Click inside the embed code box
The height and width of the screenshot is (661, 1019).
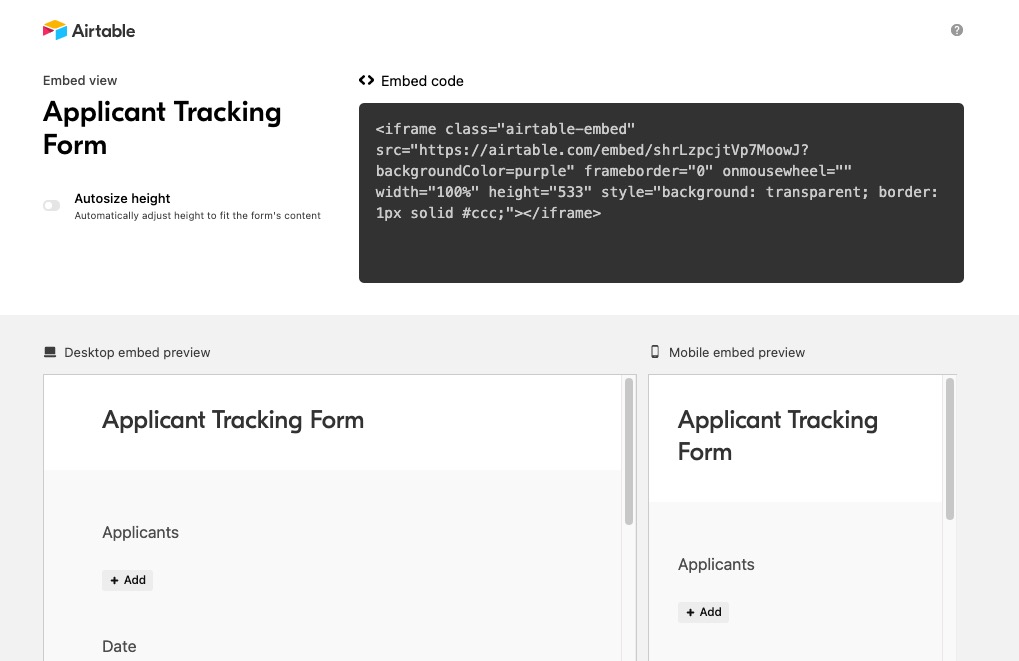point(661,192)
